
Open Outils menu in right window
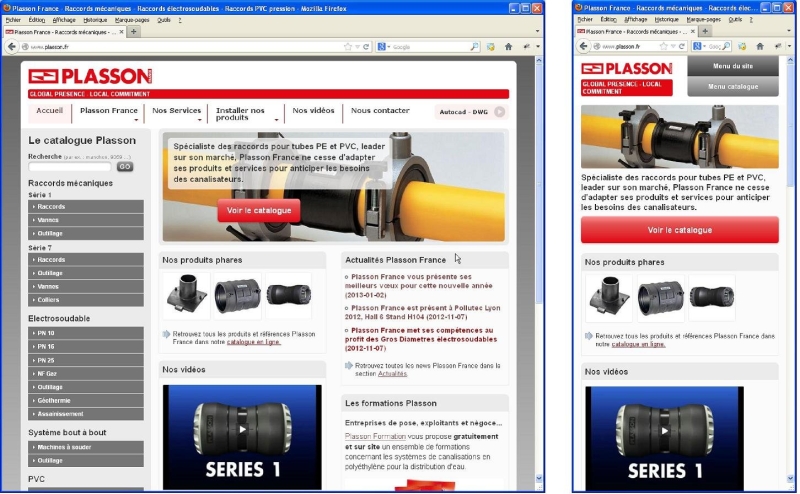(735, 19)
